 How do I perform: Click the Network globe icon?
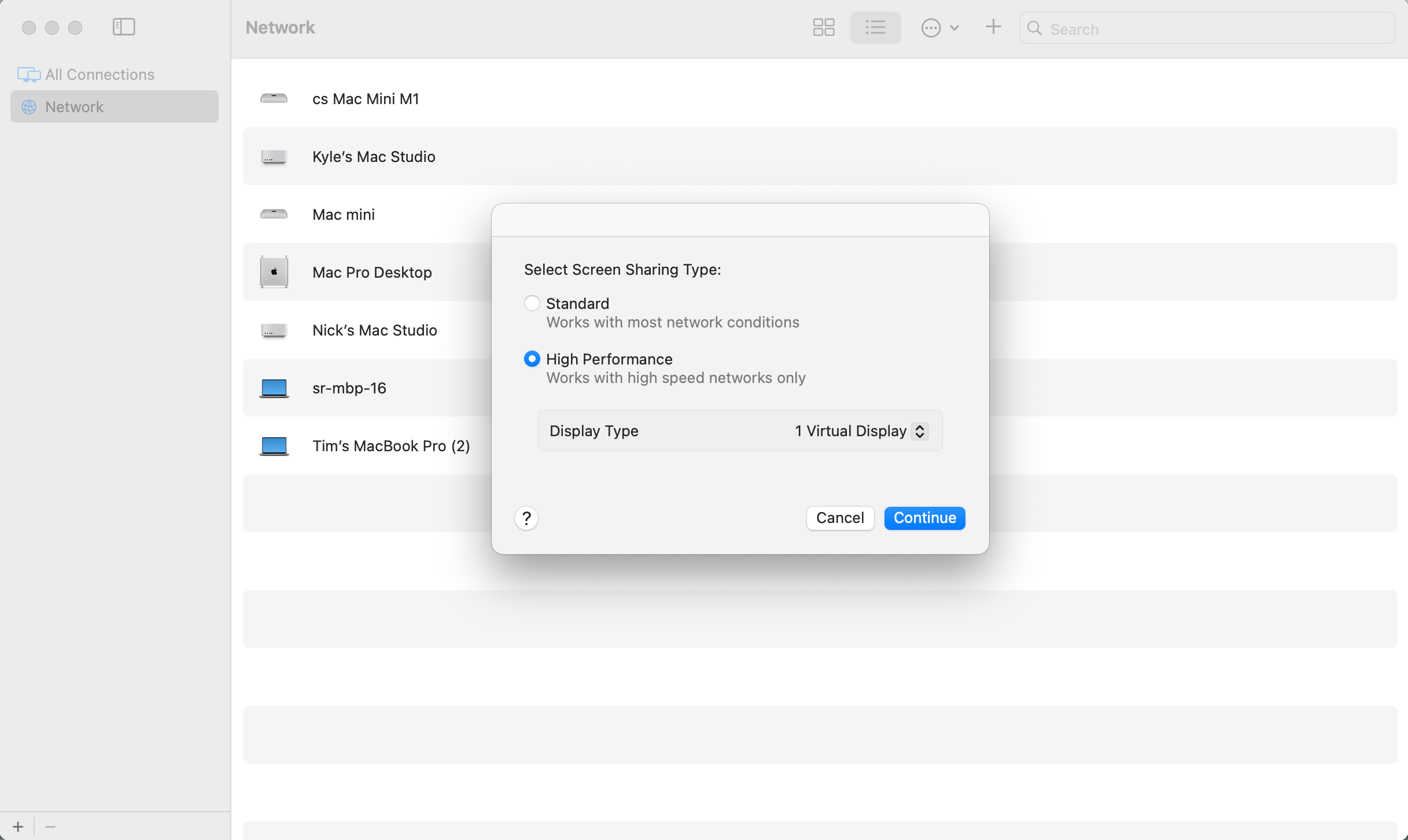point(29,107)
